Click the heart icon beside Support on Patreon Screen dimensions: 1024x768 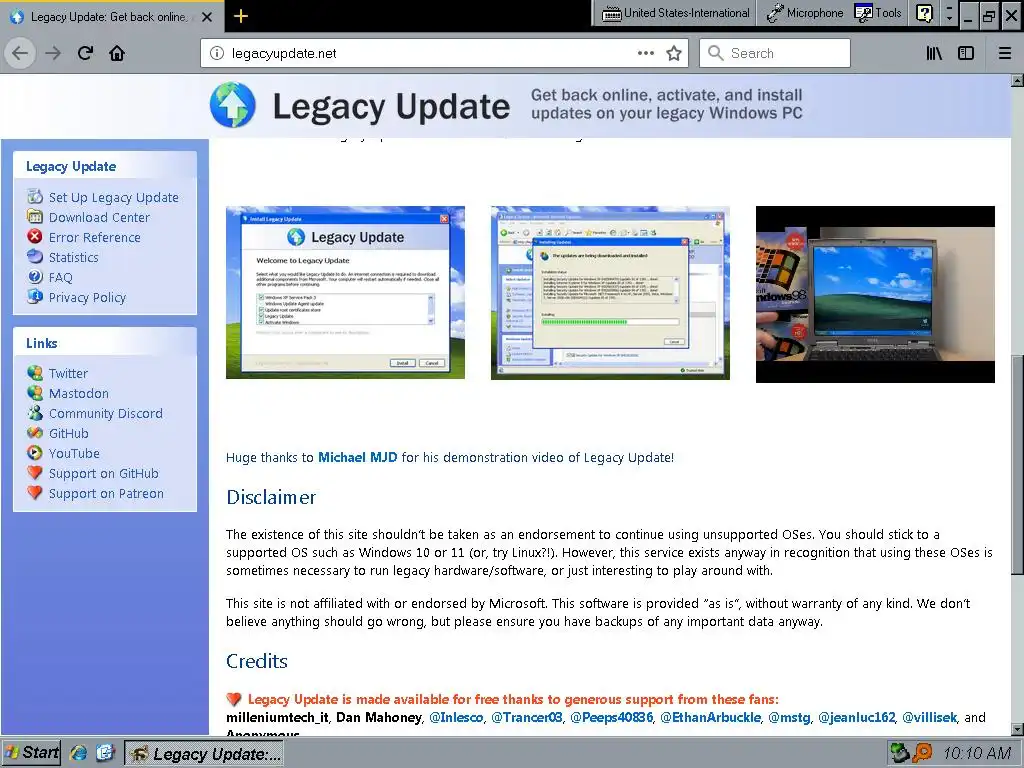coord(35,492)
